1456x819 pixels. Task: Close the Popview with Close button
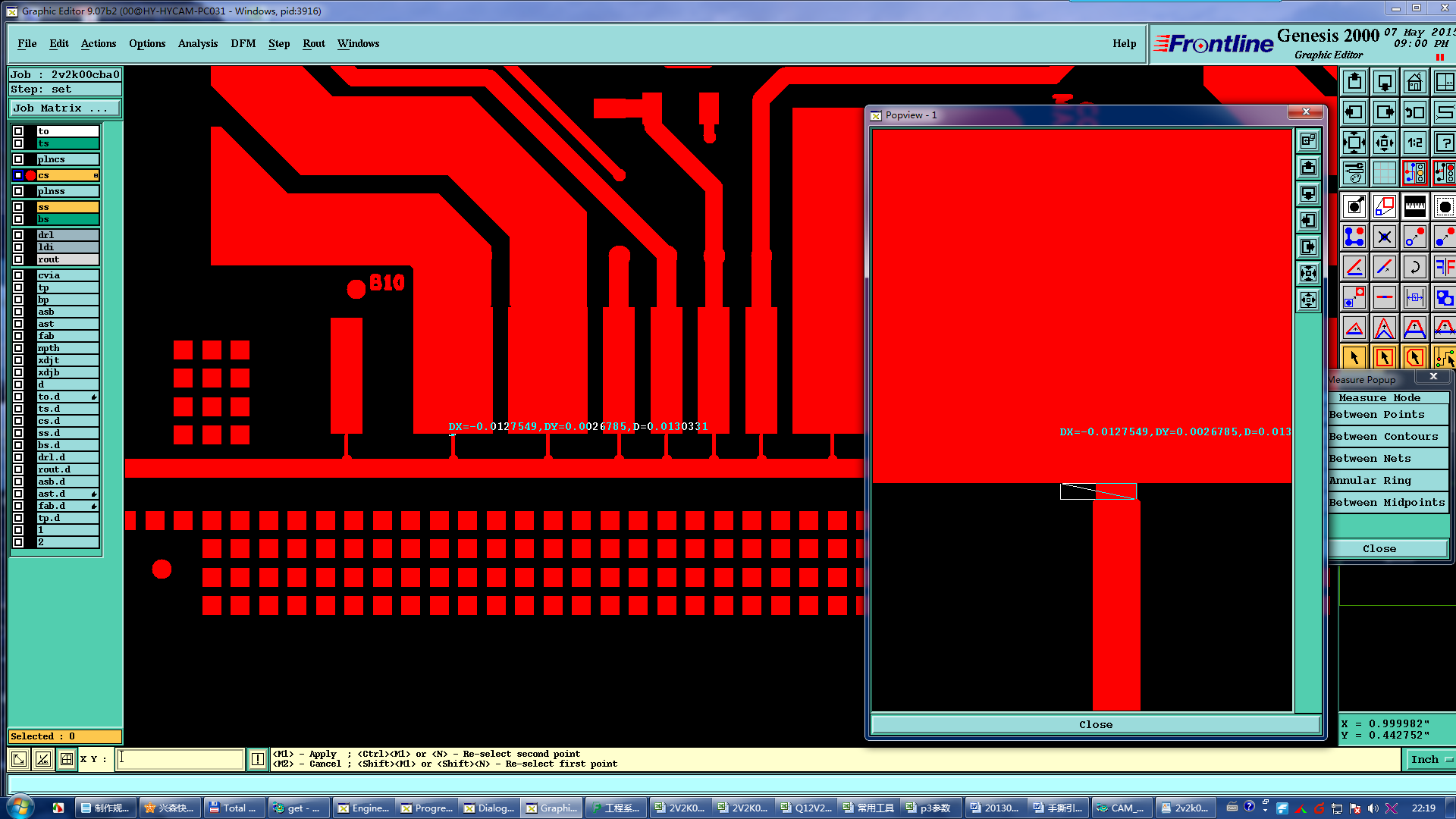point(1095,725)
